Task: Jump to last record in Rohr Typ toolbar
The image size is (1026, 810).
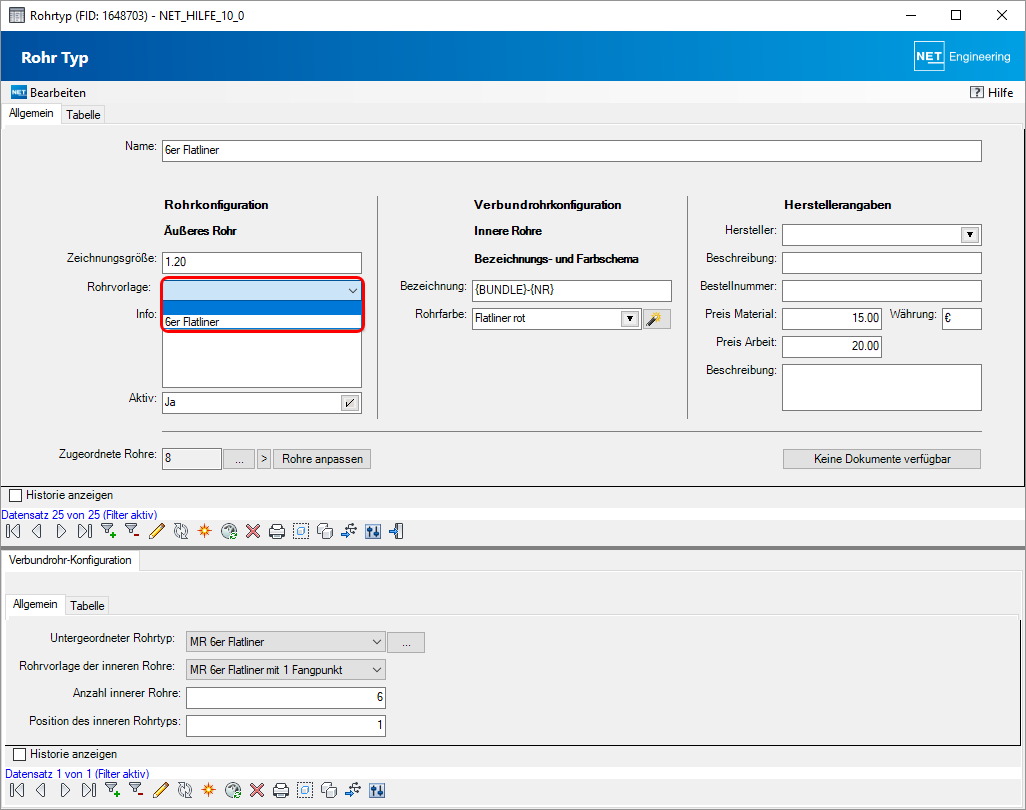Action: 85,531
